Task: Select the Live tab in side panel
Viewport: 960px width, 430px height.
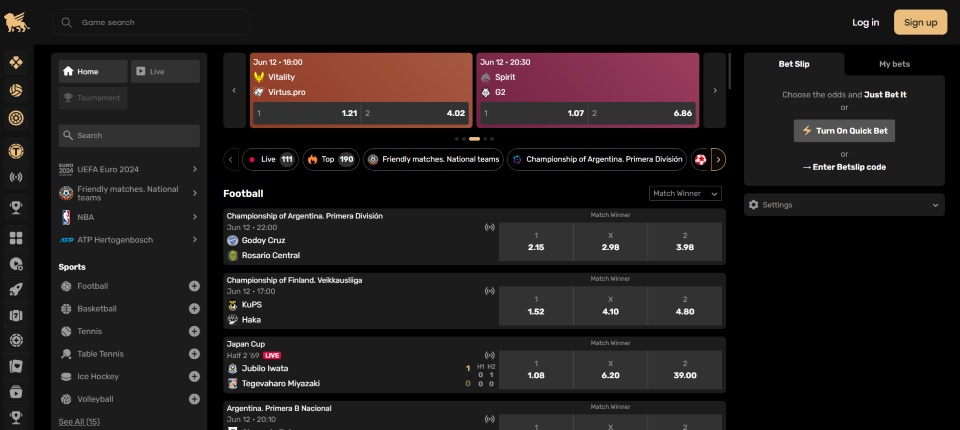Action: click(165, 72)
